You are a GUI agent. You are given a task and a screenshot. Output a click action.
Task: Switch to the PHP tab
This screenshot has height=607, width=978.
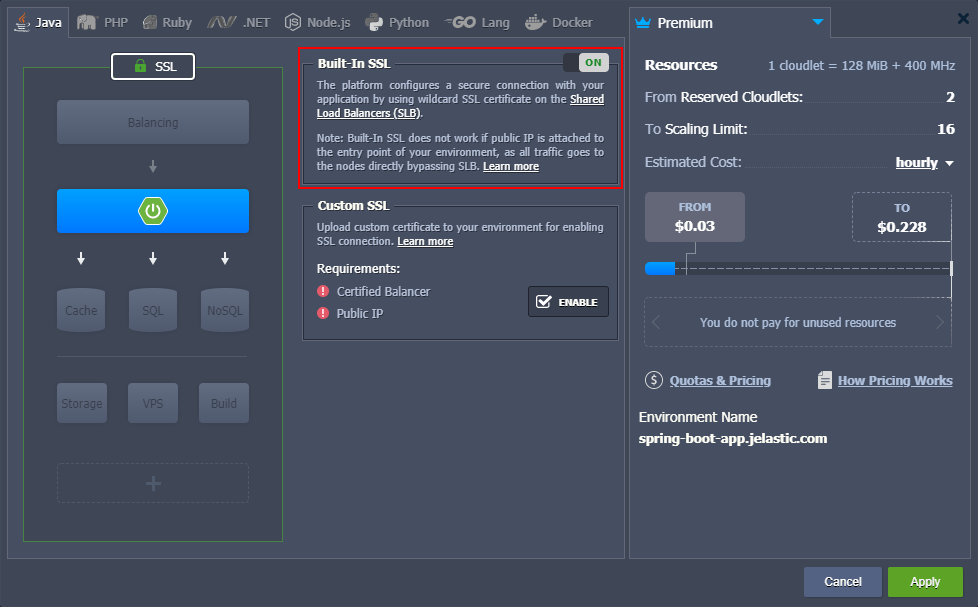103,22
